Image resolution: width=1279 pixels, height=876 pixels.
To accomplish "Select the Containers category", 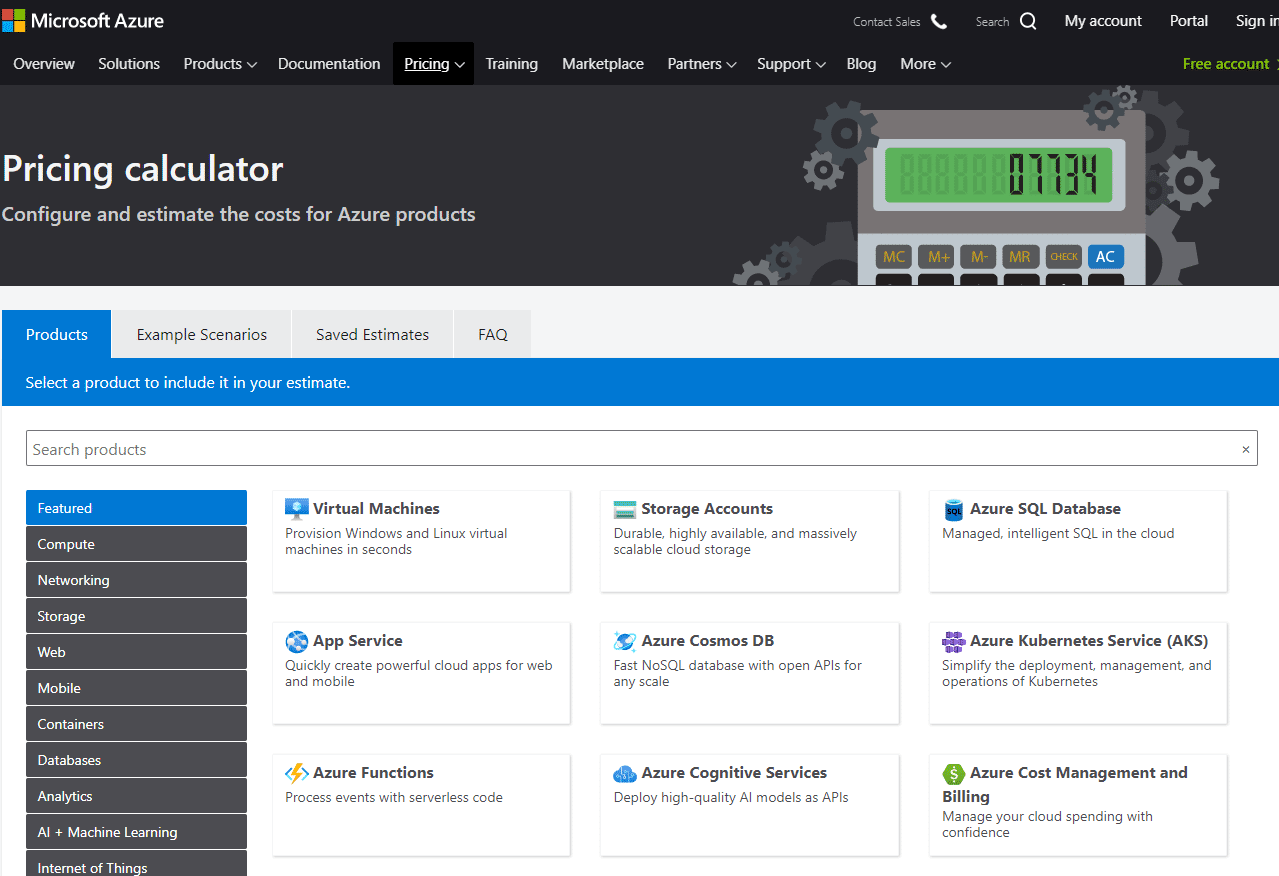I will (136, 724).
